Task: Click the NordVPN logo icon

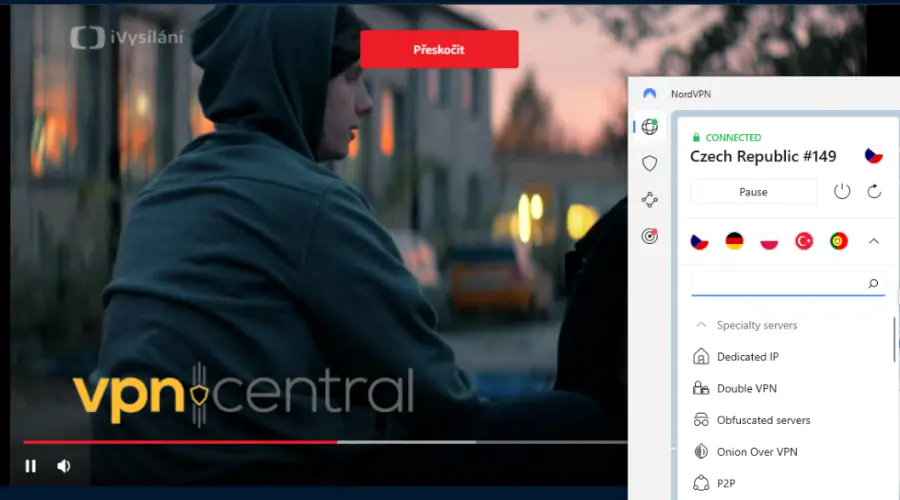Action: (649, 94)
